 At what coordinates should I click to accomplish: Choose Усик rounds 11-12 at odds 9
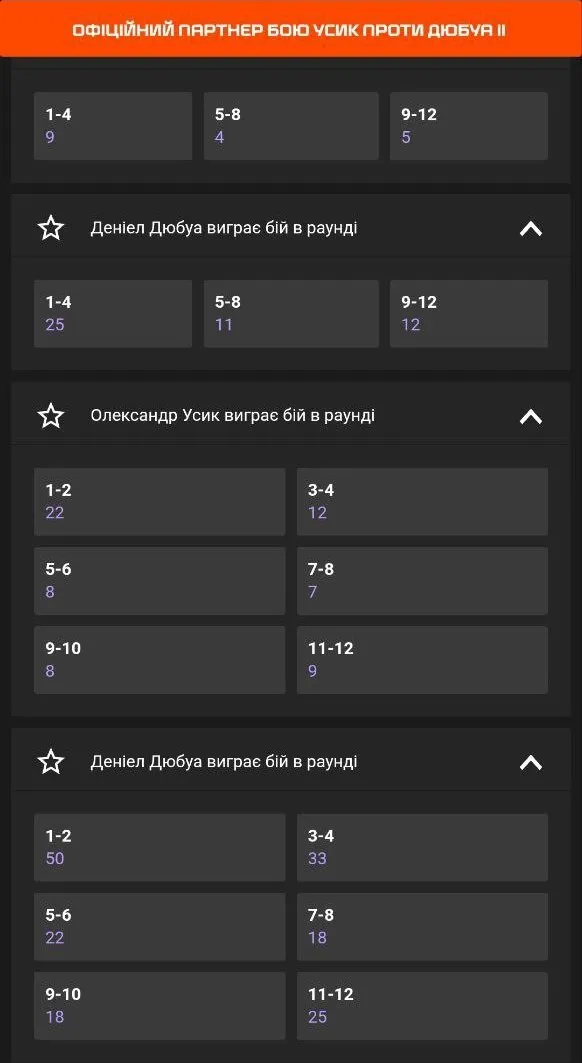(423, 660)
